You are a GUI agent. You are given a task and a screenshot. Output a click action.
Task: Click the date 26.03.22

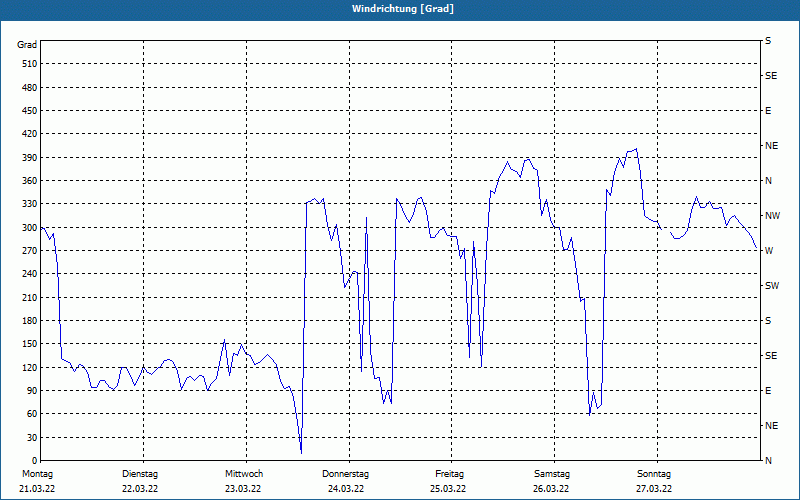click(551, 489)
